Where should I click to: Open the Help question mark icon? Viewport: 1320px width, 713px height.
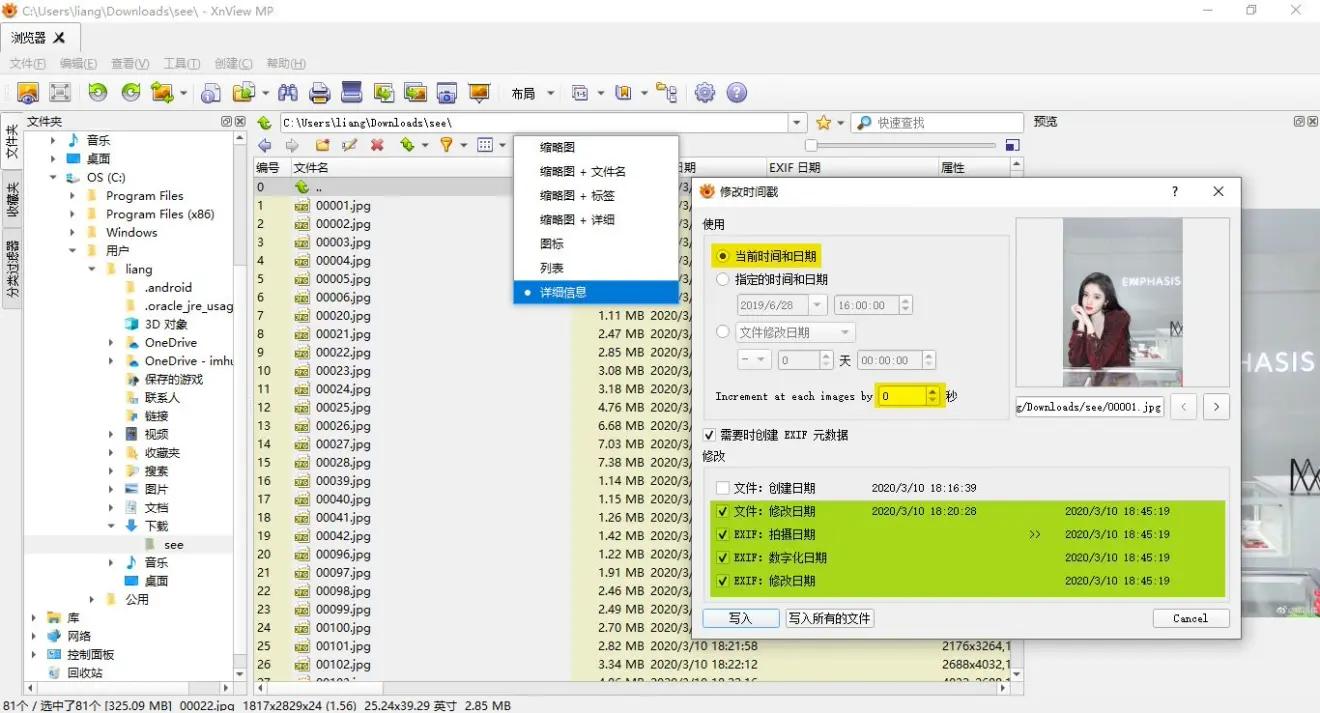[737, 92]
